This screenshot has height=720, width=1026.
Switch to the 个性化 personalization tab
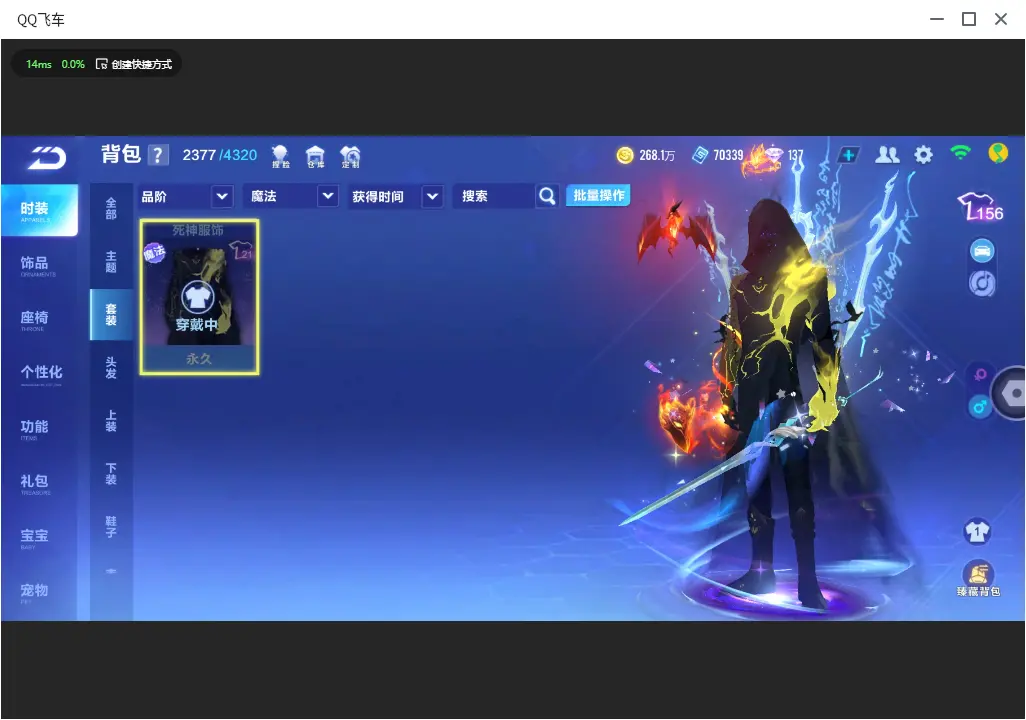point(41,374)
